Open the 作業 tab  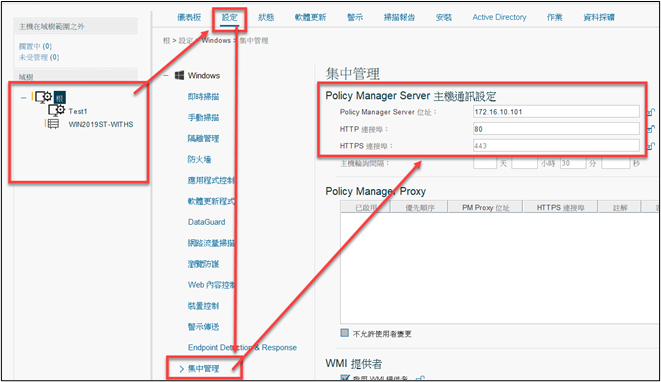(x=554, y=17)
